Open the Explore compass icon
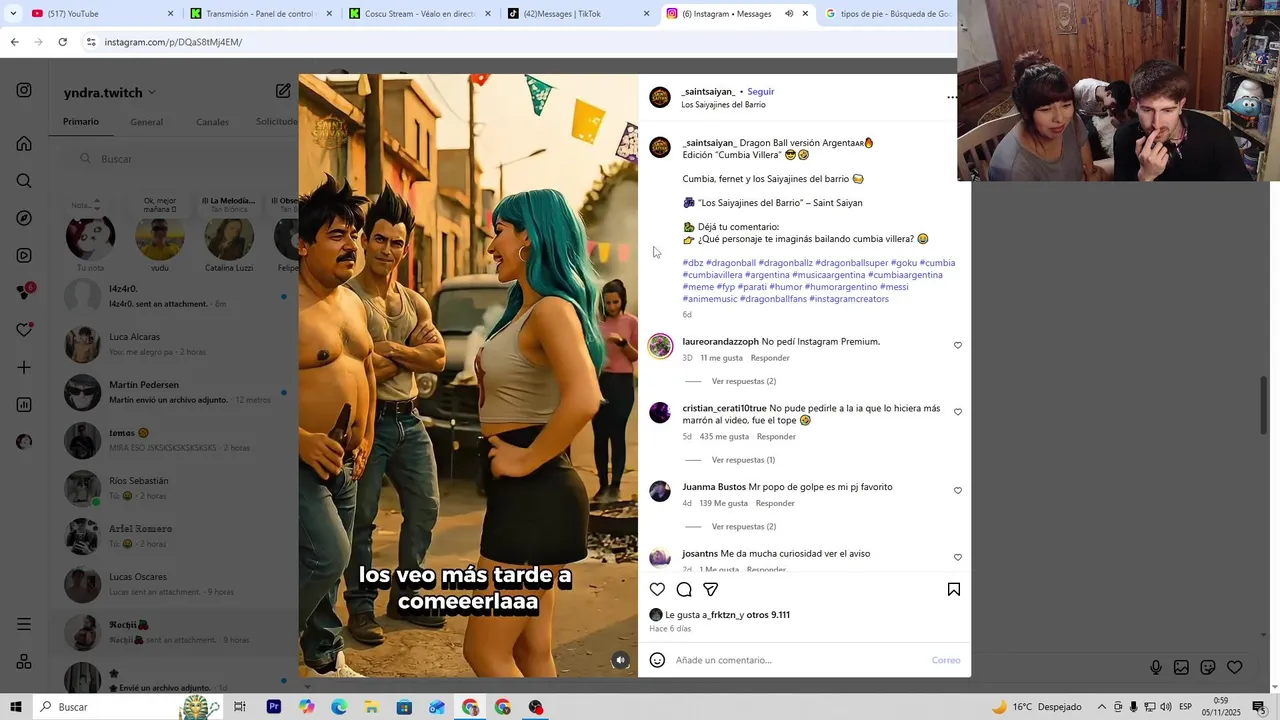Screen dimensions: 1280x720 [x=24, y=218]
